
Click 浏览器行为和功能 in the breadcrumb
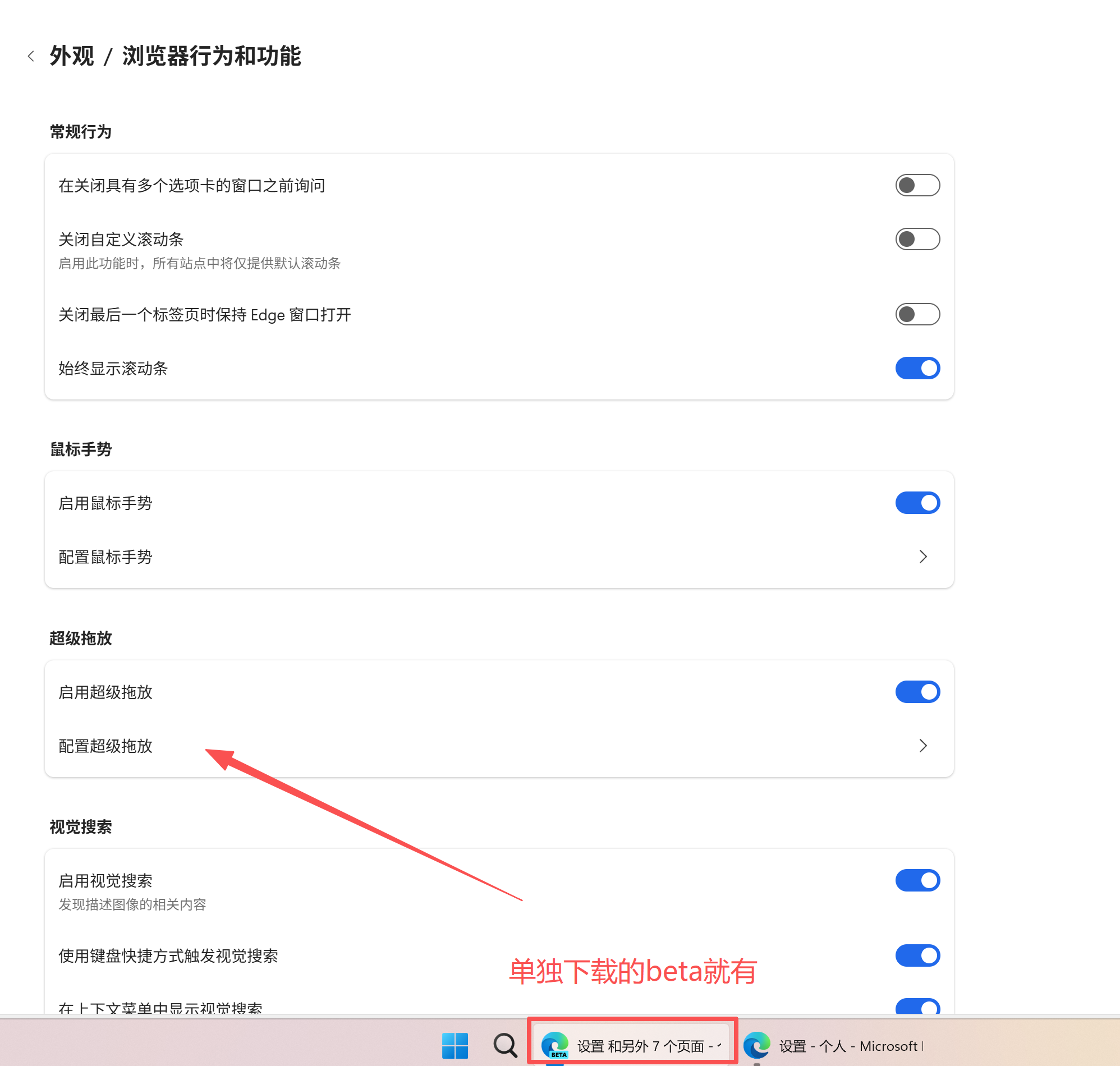coord(212,56)
